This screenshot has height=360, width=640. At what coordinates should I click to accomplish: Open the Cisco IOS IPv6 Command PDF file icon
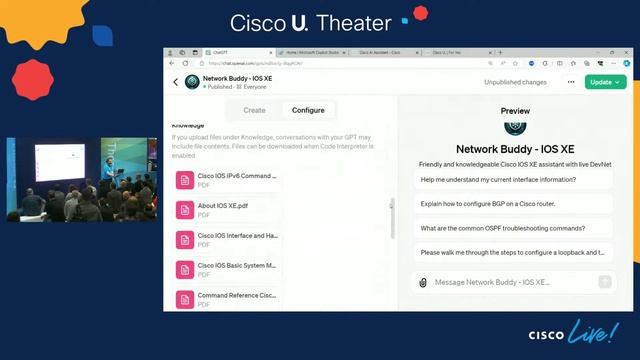coord(185,180)
